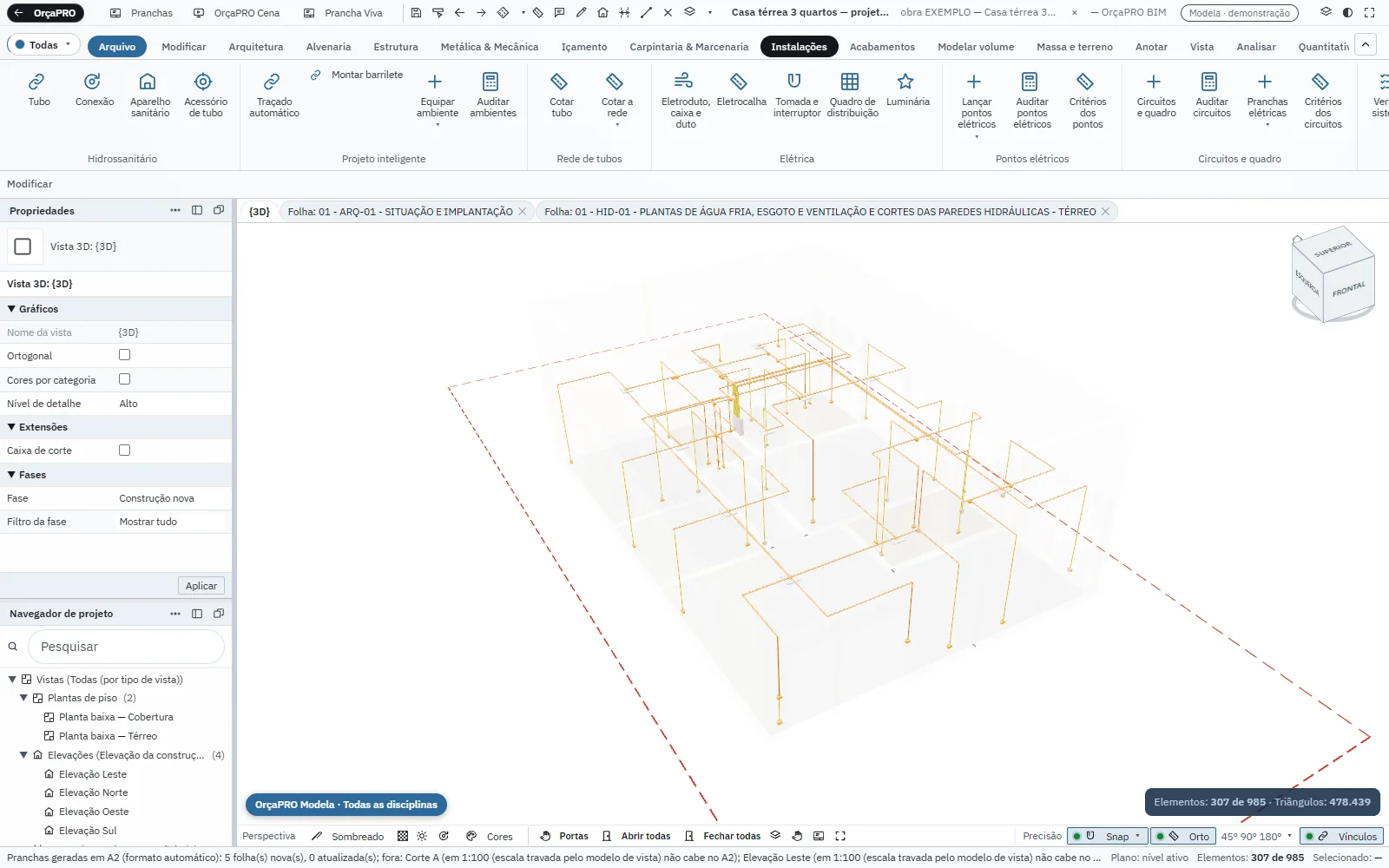Open the Traçado automático tool

point(273,95)
